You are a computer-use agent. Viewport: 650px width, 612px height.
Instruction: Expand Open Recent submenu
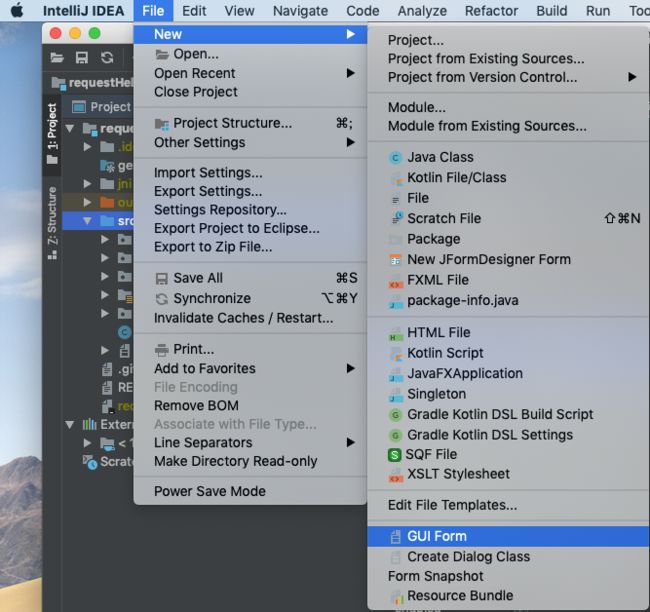pyautogui.click(x=250, y=73)
